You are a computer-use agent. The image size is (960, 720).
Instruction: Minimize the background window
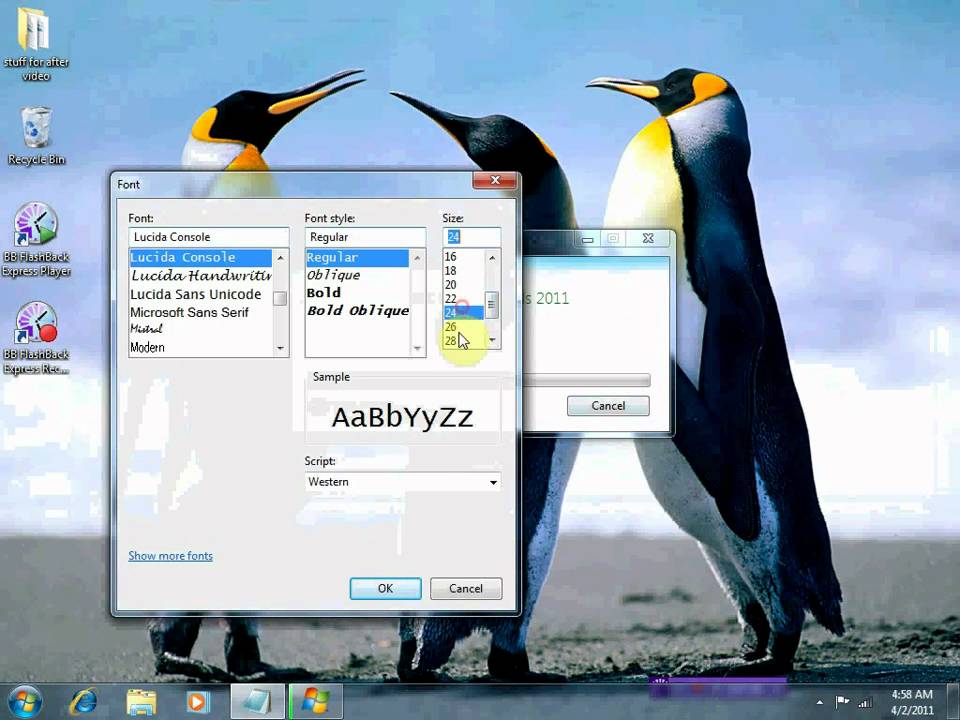pyautogui.click(x=588, y=239)
